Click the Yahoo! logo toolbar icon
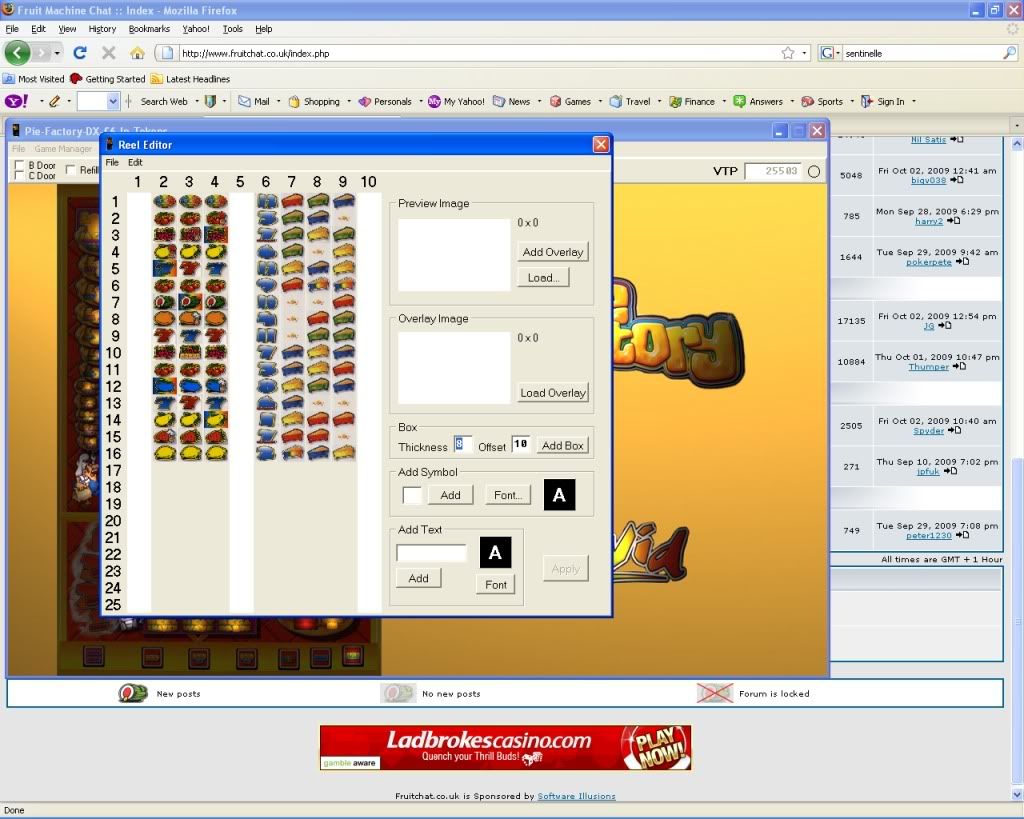 pyautogui.click(x=15, y=101)
